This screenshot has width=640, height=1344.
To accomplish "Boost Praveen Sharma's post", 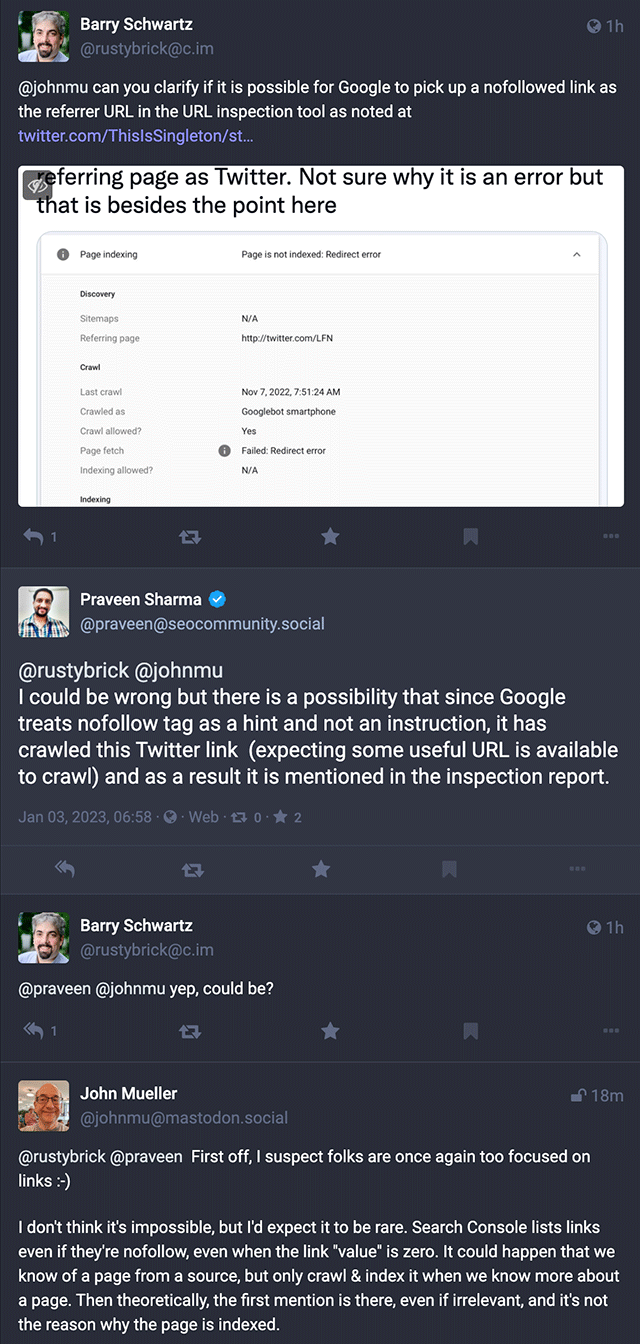I will 193,869.
